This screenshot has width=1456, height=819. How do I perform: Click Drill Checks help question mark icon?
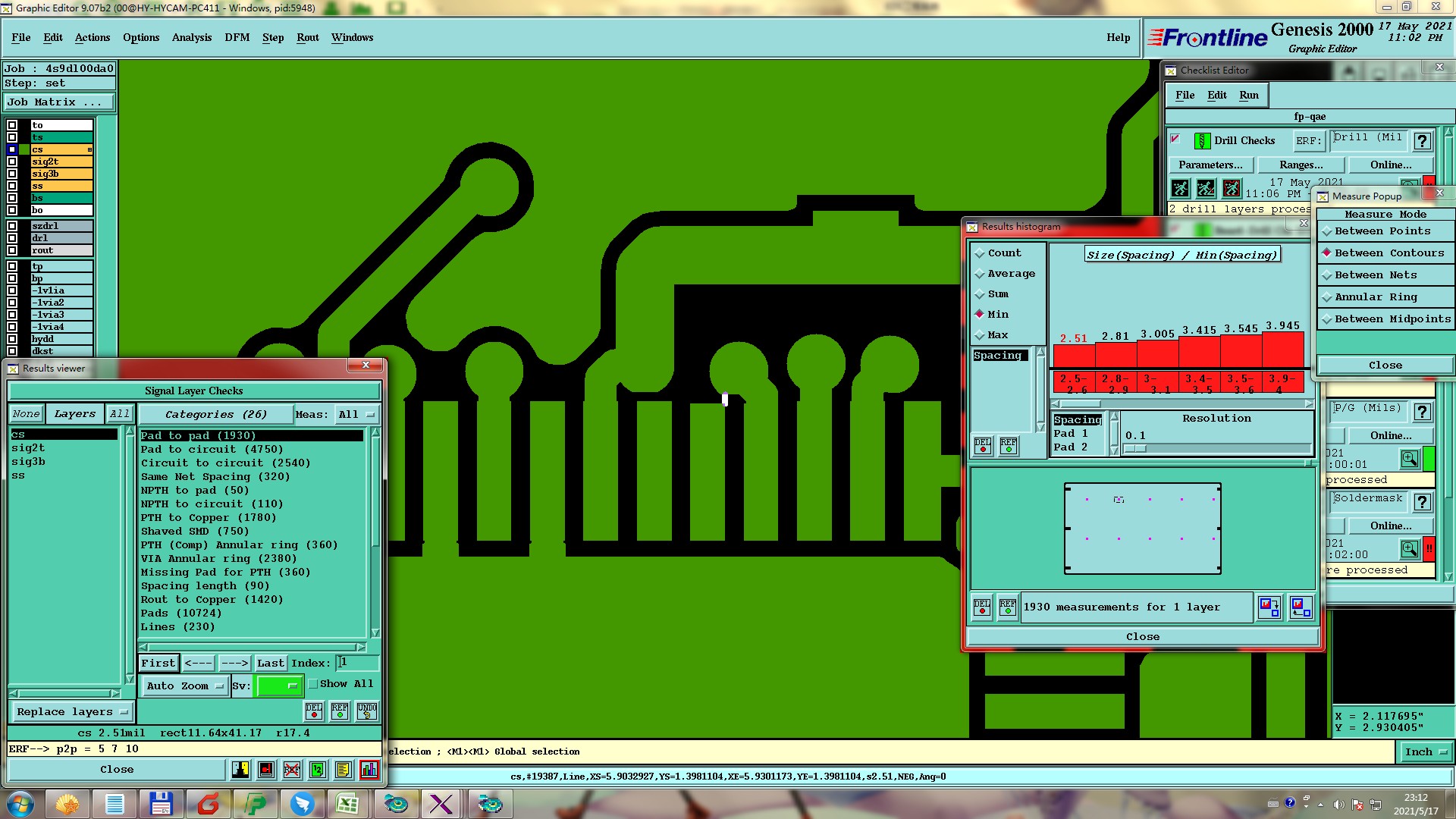1423,141
